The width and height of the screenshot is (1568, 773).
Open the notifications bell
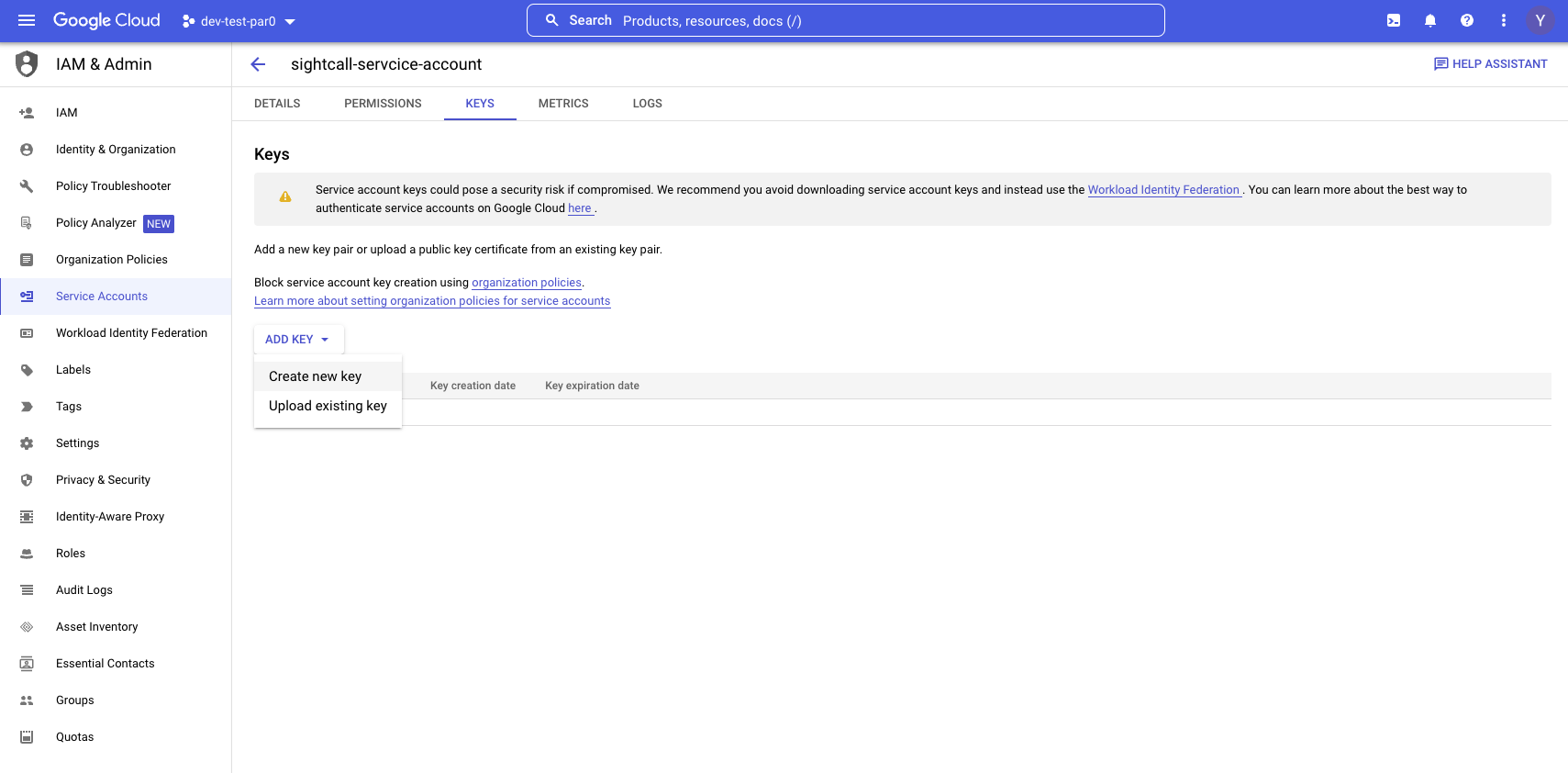[1430, 20]
